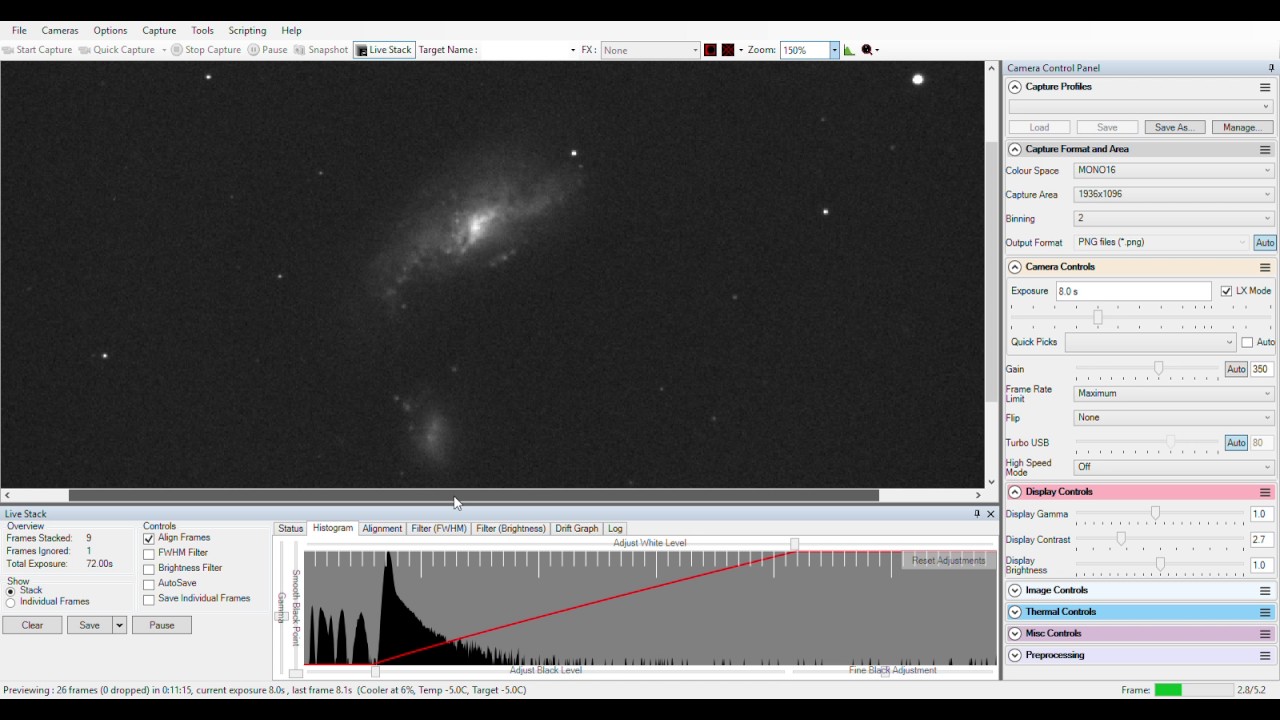Open the Thermal Controls hamburger menu
The height and width of the screenshot is (720, 1280).
1265,613
